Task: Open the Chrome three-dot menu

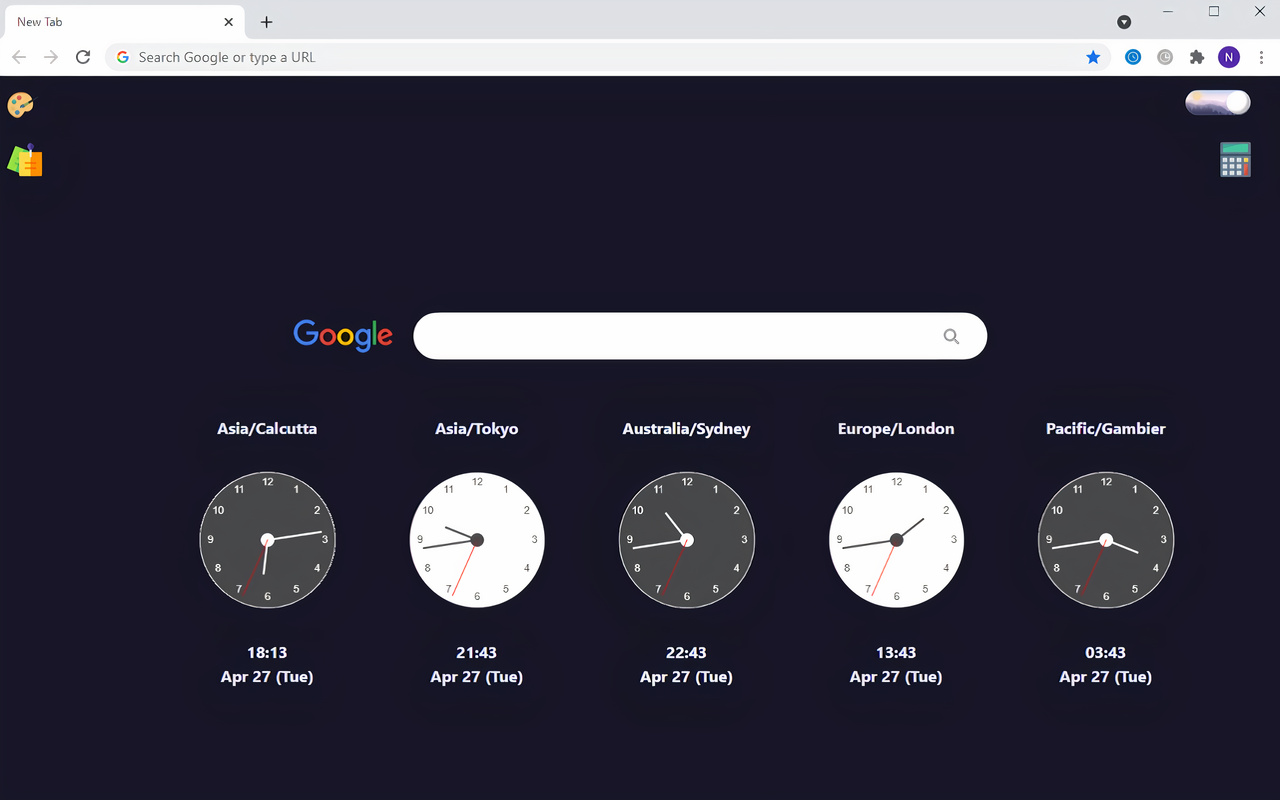Action: pos(1261,57)
